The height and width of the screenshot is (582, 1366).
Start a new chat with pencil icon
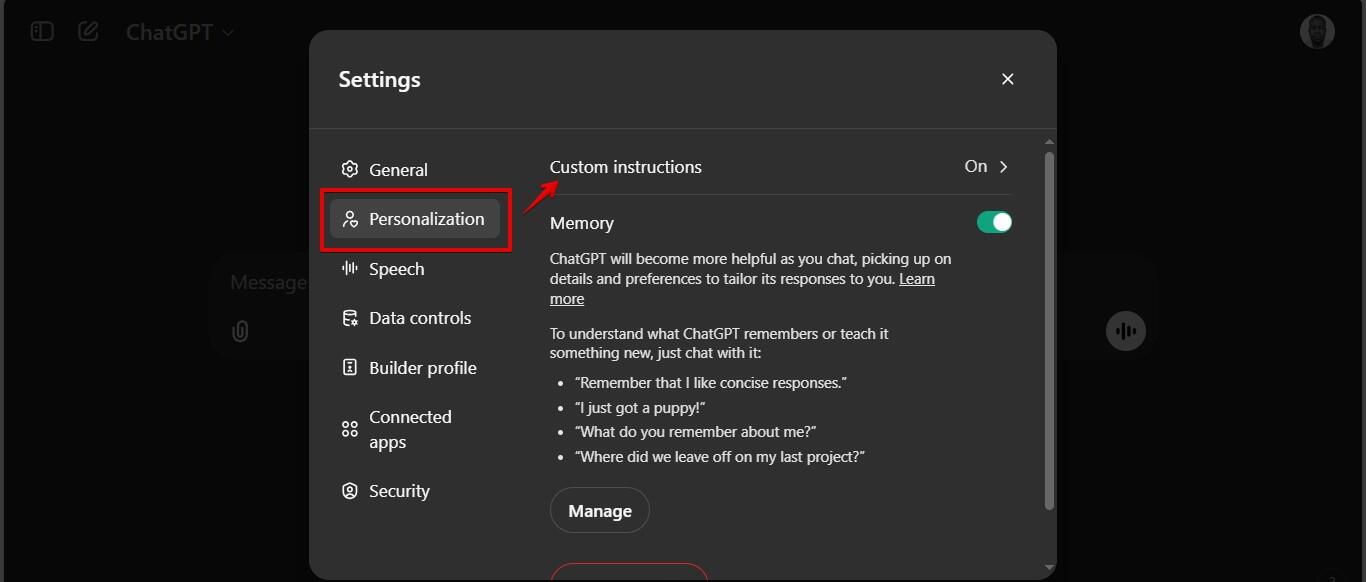click(88, 32)
